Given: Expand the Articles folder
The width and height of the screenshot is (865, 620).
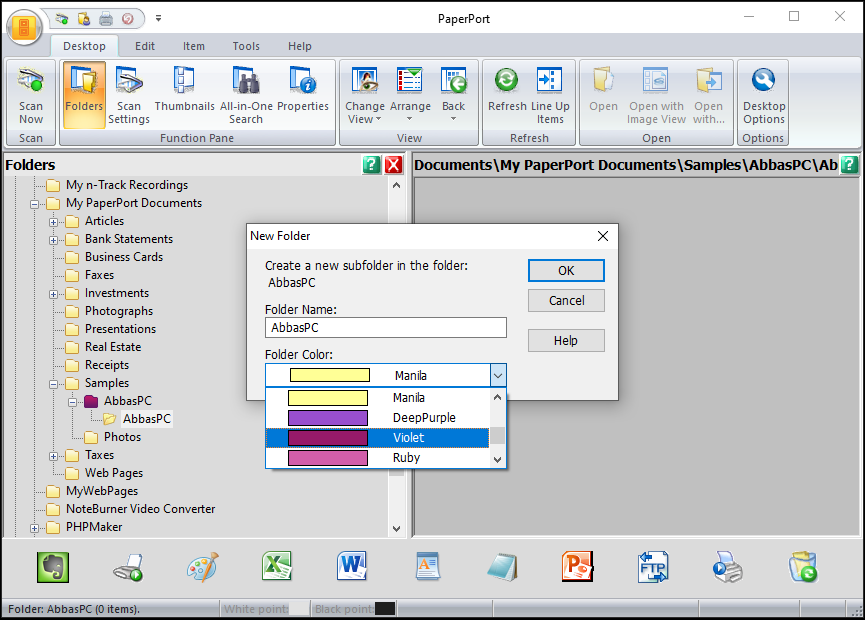Looking at the screenshot, I should coord(53,222).
